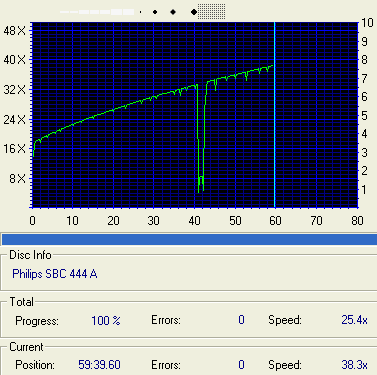Click the 24X label on the speed axis
This screenshot has height=375, width=377.
tap(14, 119)
